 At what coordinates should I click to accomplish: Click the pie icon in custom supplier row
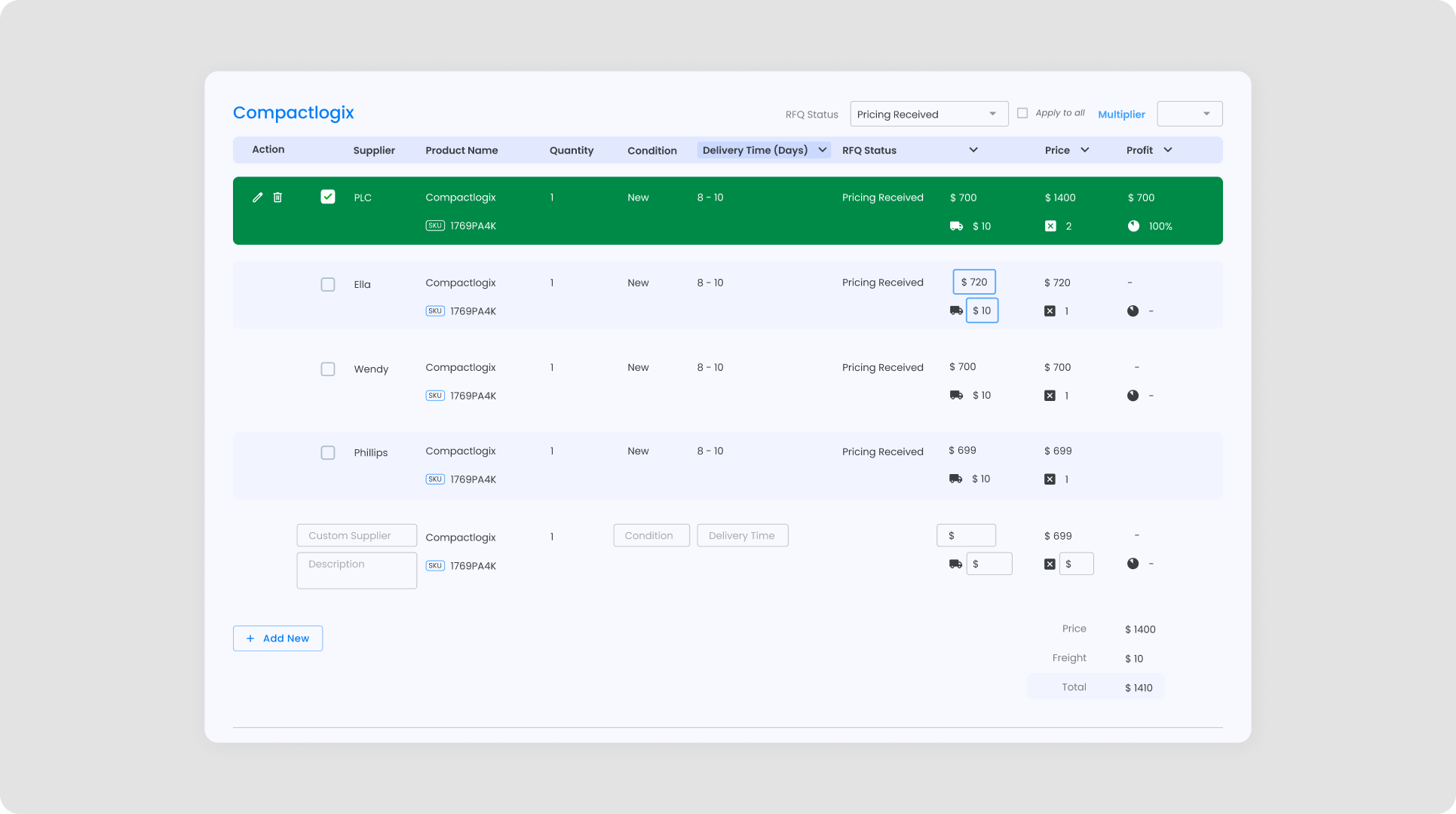click(1133, 564)
